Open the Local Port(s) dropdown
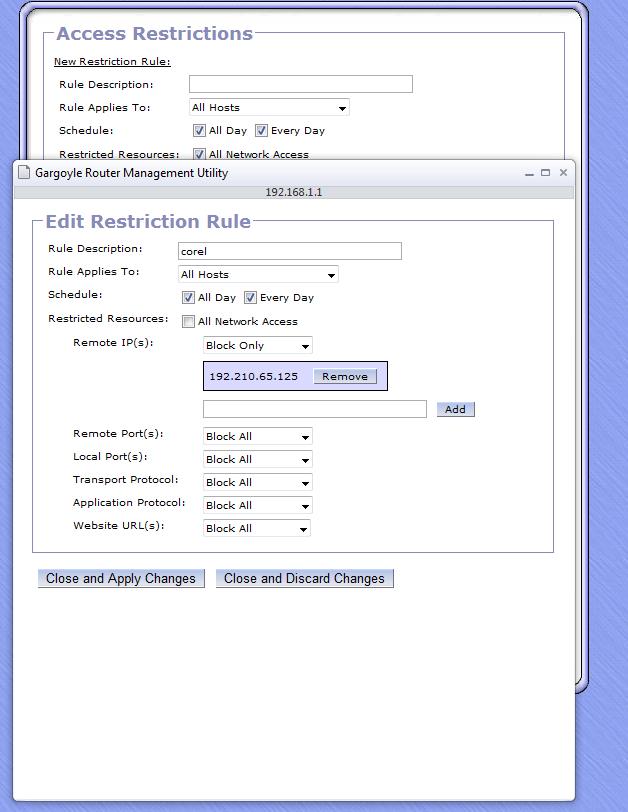Image resolution: width=628 pixels, height=812 pixels. pyautogui.click(x=257, y=459)
